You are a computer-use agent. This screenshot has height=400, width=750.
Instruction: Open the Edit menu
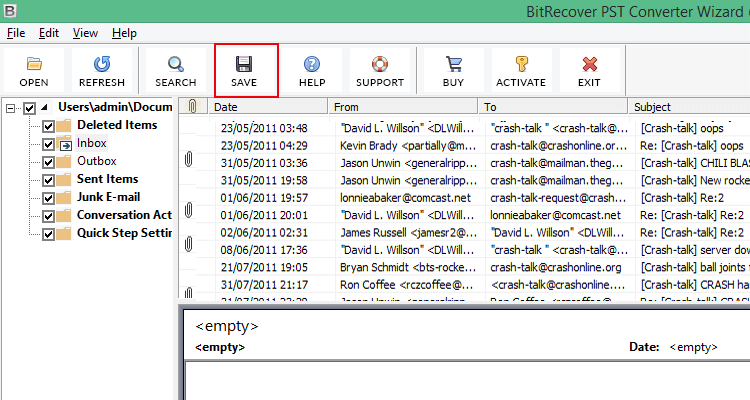click(x=49, y=33)
